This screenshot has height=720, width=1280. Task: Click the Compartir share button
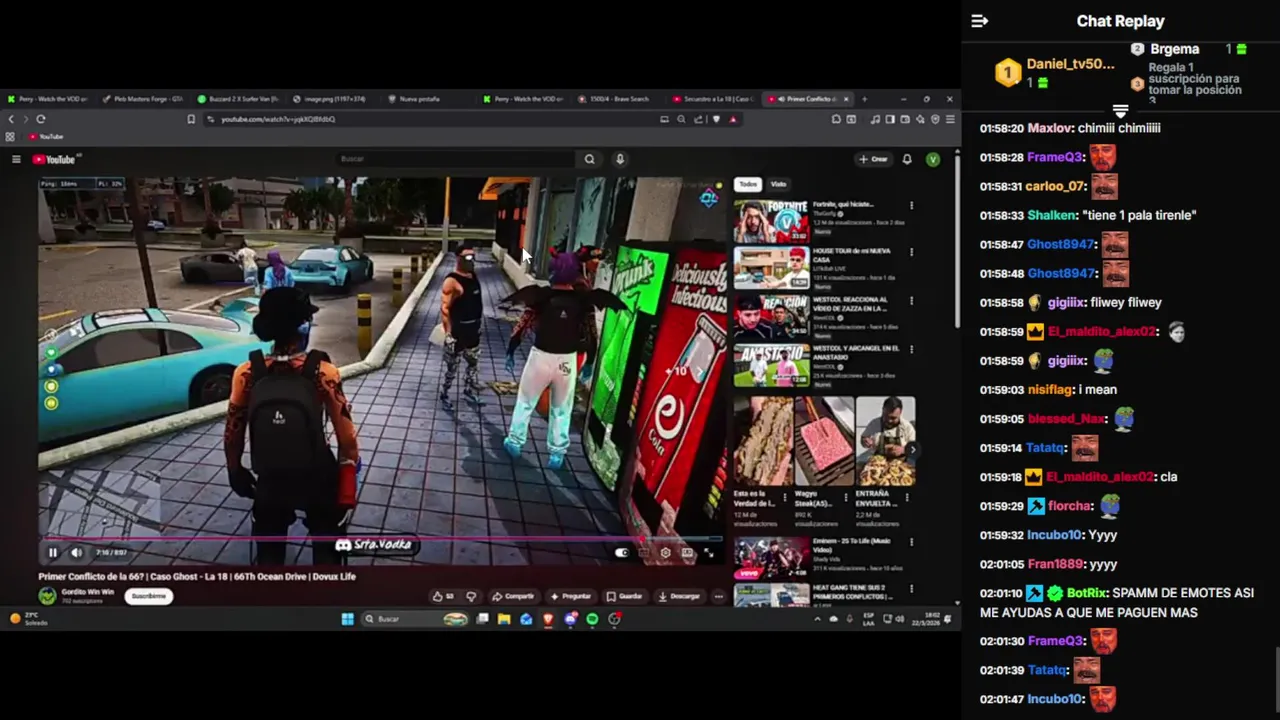(514, 596)
